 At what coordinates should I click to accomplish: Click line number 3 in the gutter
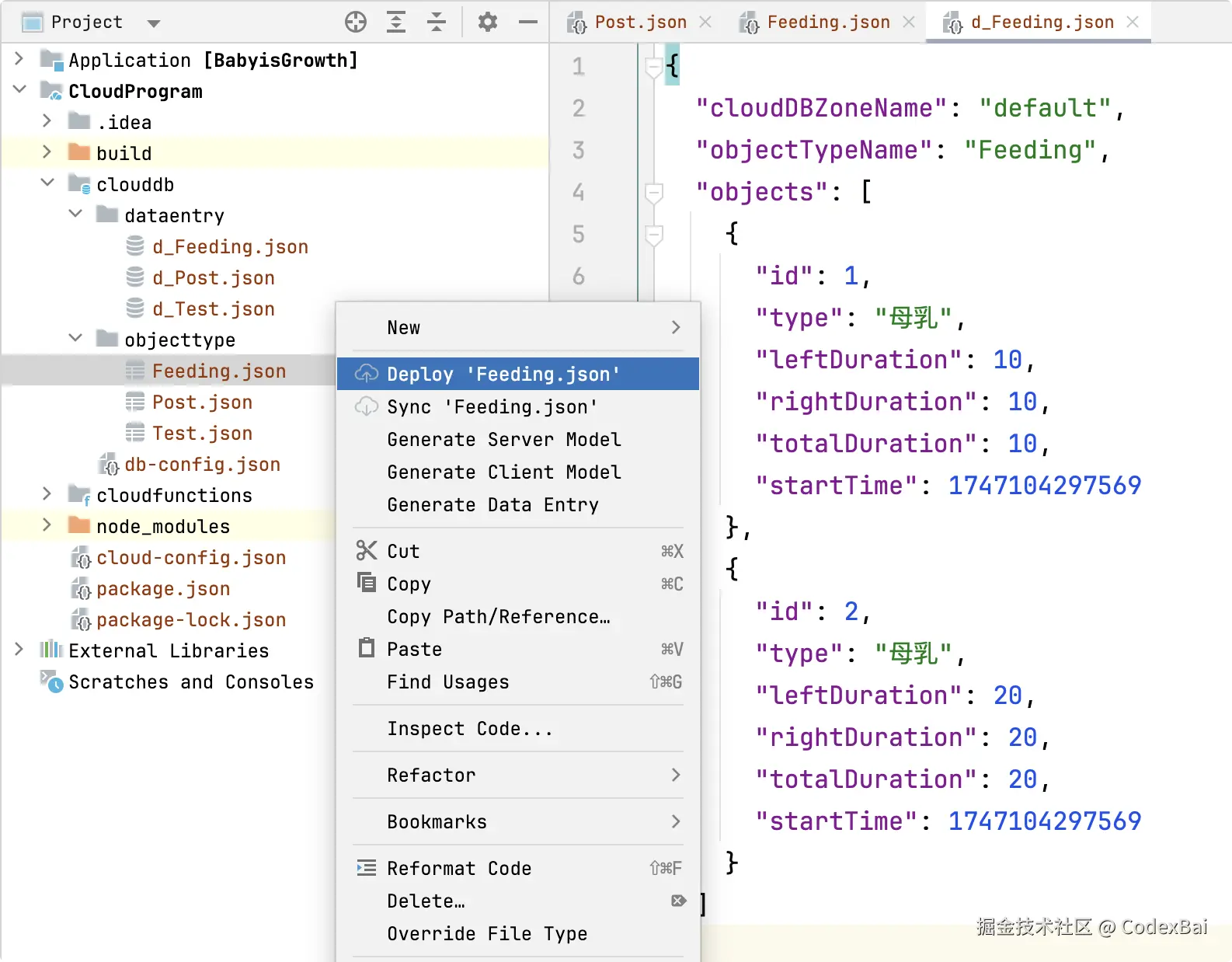pyautogui.click(x=579, y=150)
